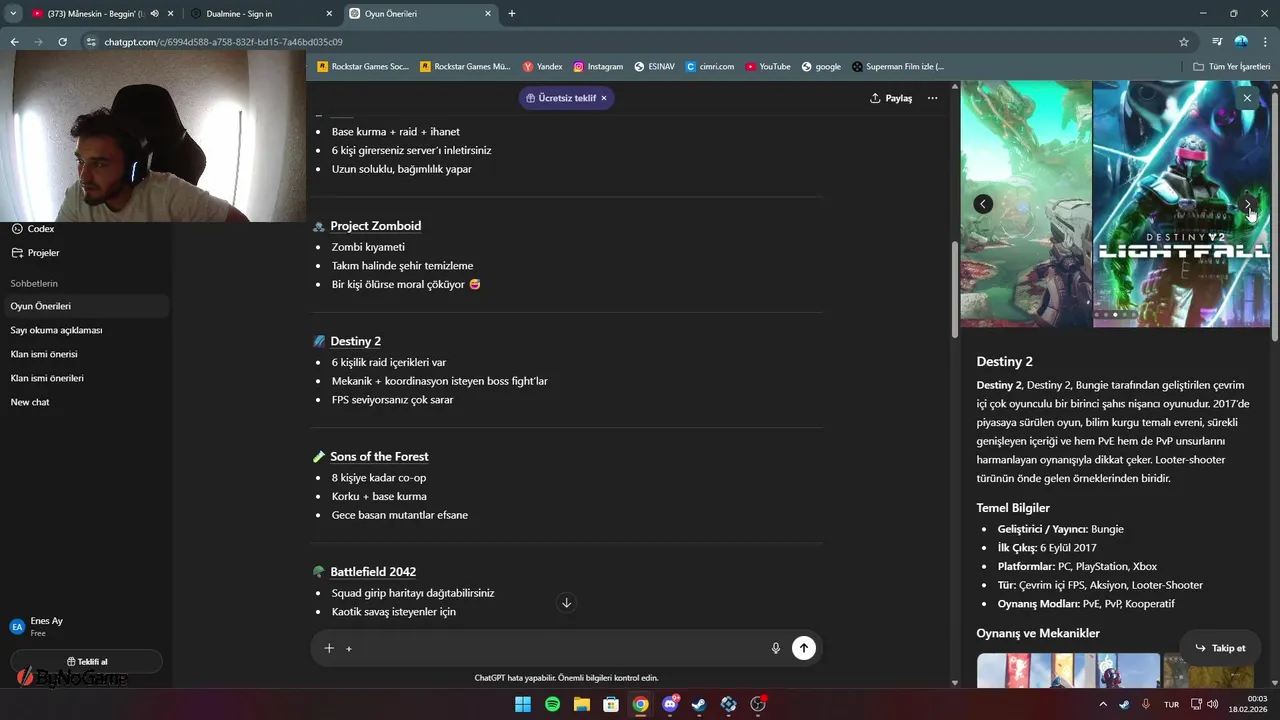
Task: Open the Tüm Yer İşaretleri folder
Action: (1231, 67)
